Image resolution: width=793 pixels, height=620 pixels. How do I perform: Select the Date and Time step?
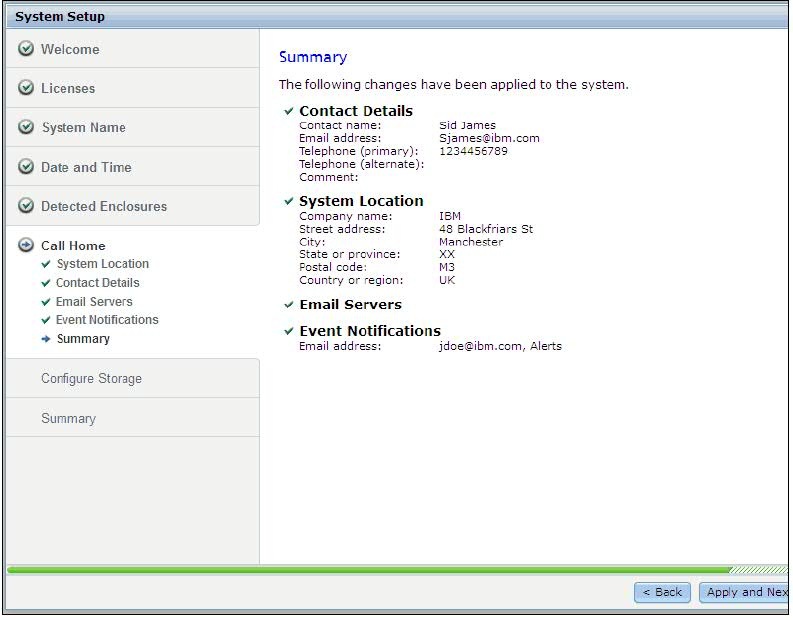tap(133, 167)
